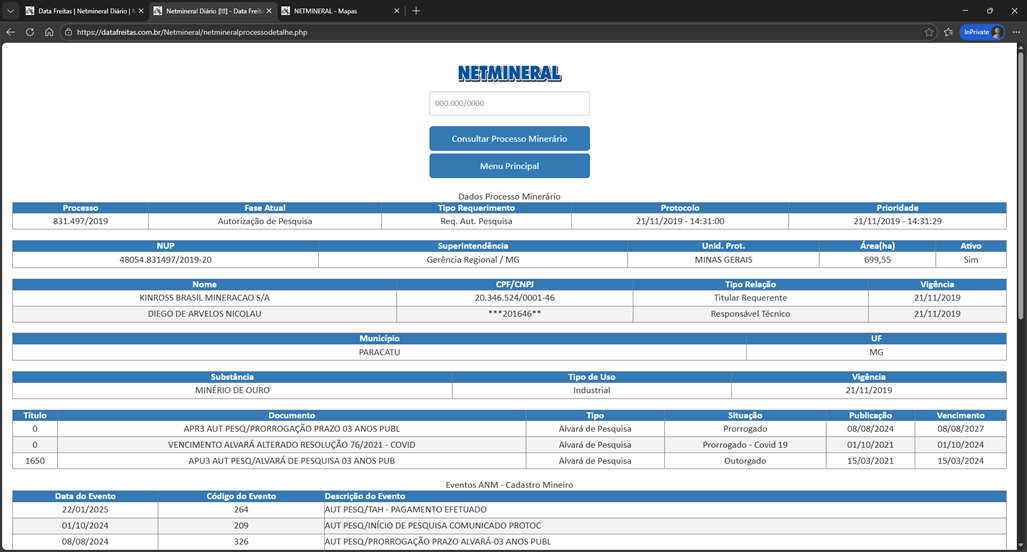
Task: Click the browser address bar URL
Action: point(192,32)
